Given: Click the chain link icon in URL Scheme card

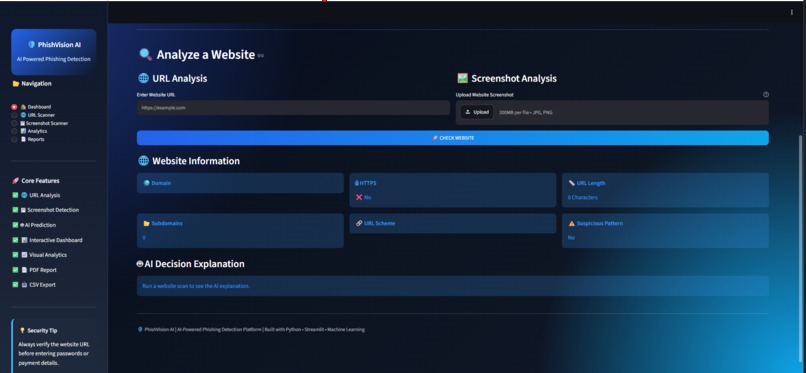Looking at the screenshot, I should [359, 223].
